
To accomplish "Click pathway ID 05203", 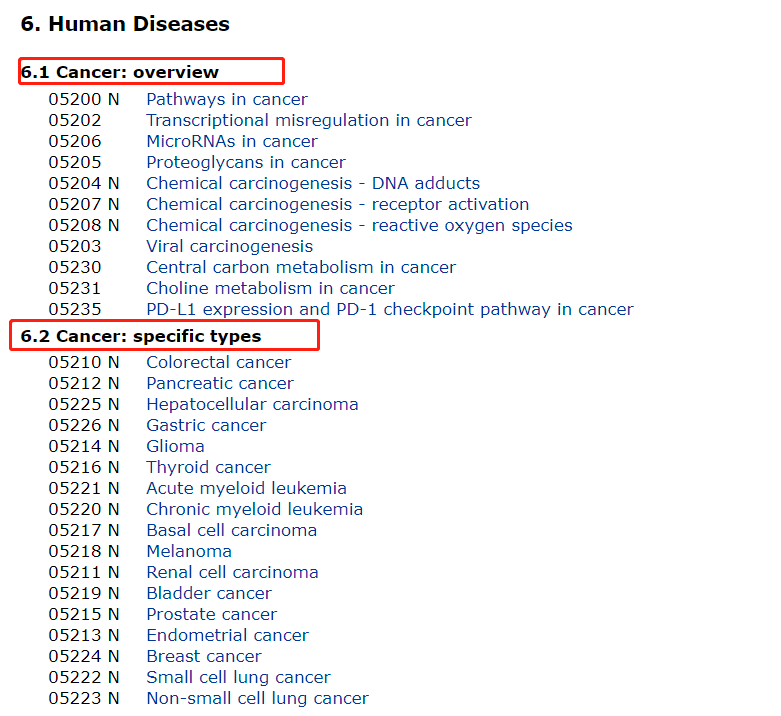I will coord(75,246).
